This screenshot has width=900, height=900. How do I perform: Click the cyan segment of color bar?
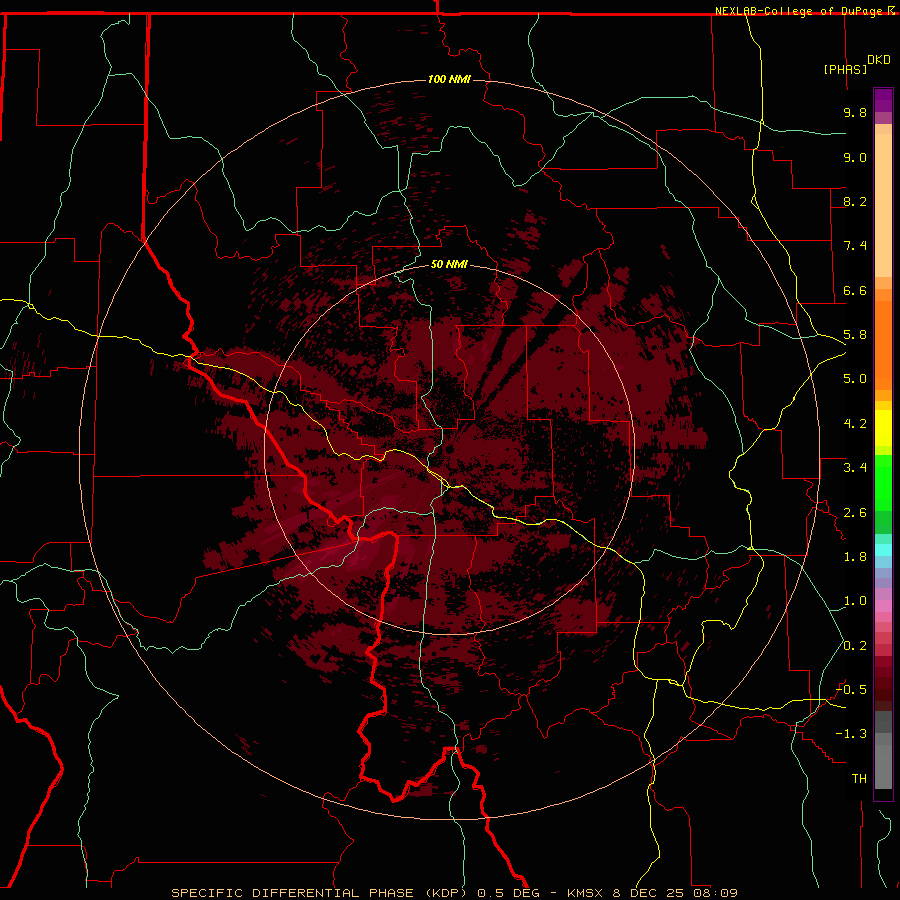coord(883,550)
